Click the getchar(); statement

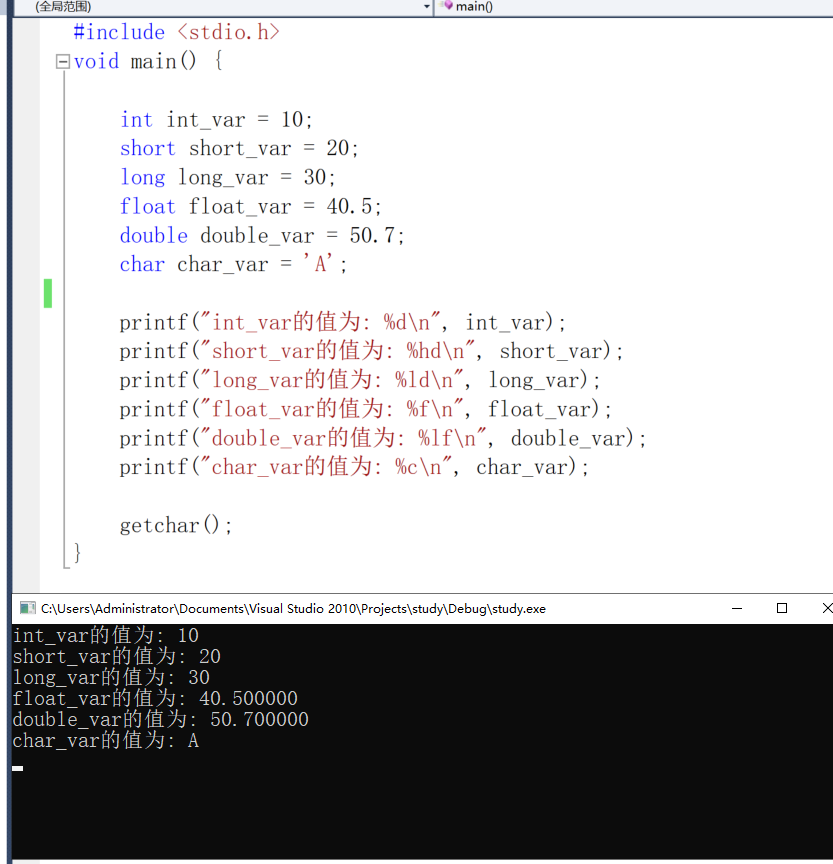click(176, 525)
